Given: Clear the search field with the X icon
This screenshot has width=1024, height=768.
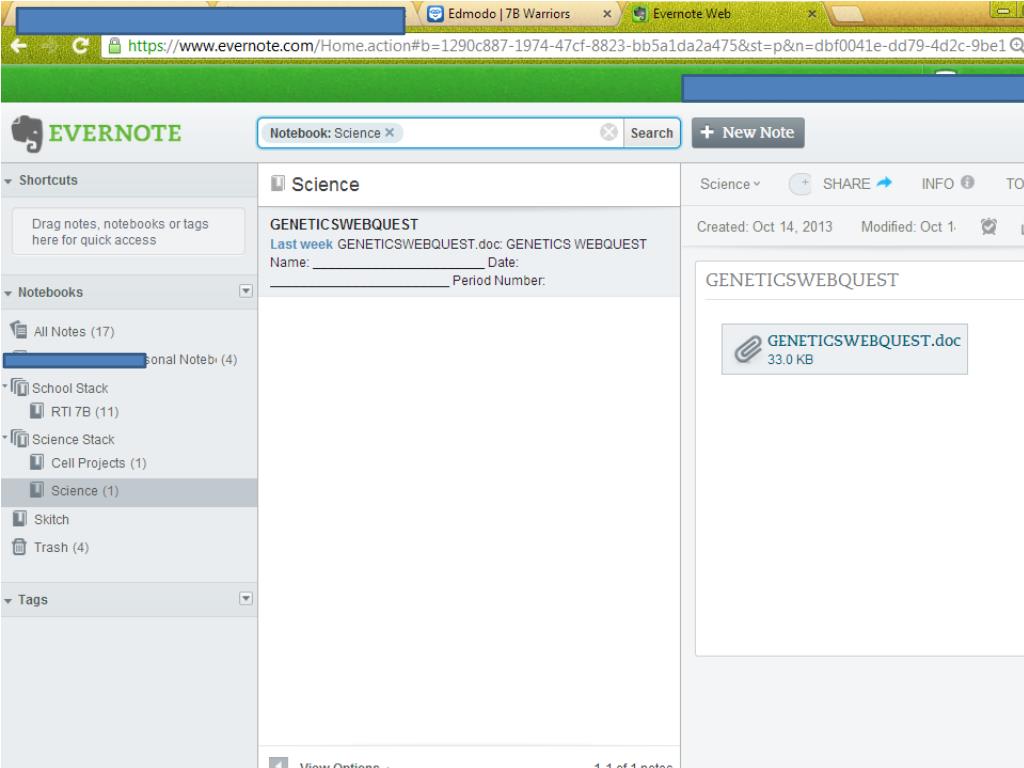Looking at the screenshot, I should tap(609, 133).
